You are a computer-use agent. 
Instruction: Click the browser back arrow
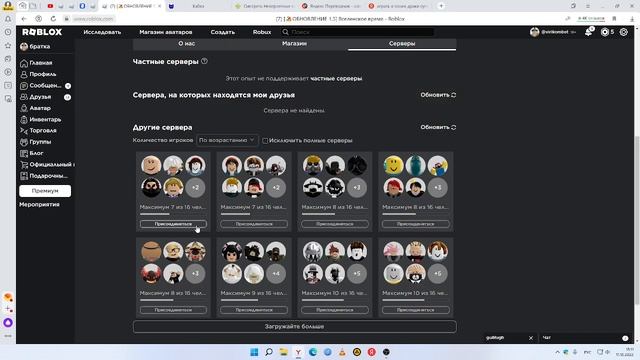pos(24,19)
